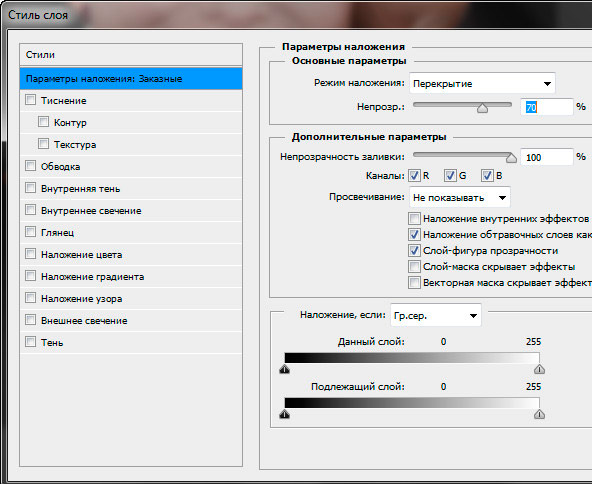
Task: Open the Наложение, если channel dropdown
Action: [436, 315]
